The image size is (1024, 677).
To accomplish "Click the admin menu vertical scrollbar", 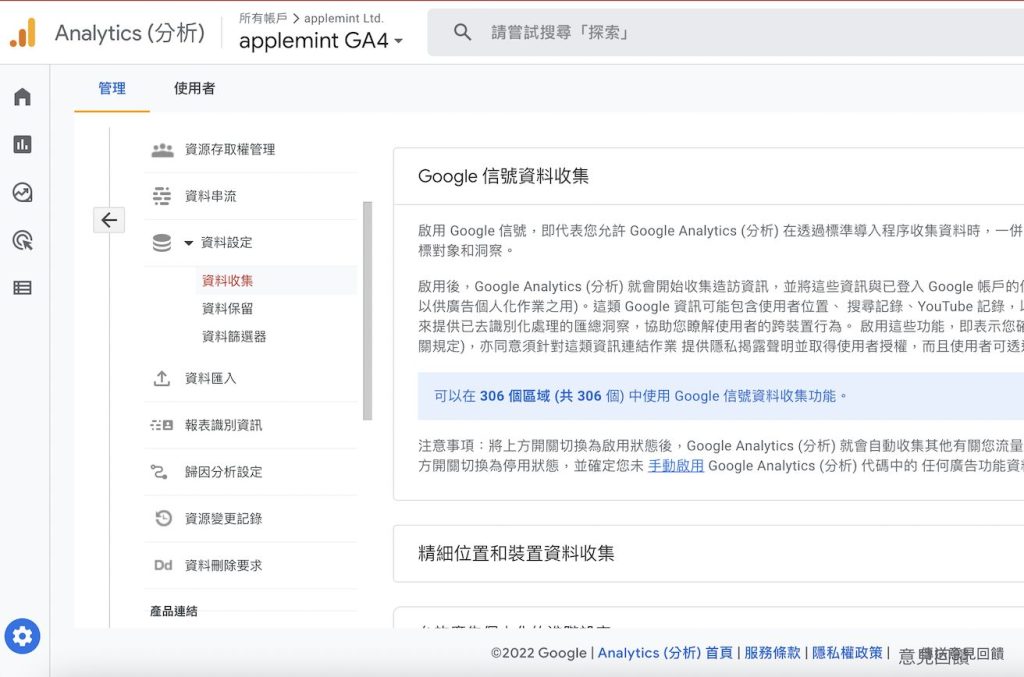I will click(367, 311).
